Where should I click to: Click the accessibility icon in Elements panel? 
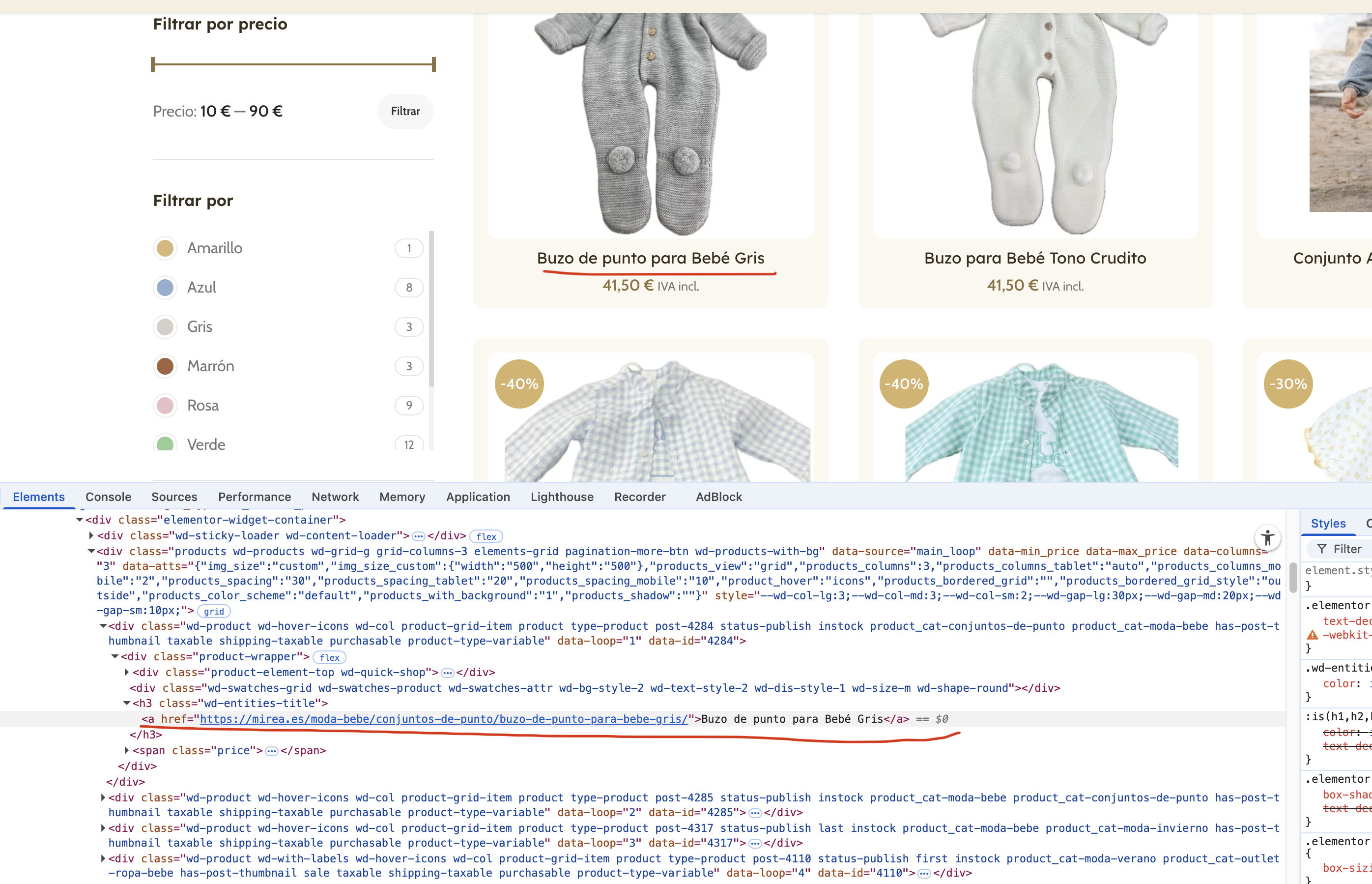[x=1268, y=538]
